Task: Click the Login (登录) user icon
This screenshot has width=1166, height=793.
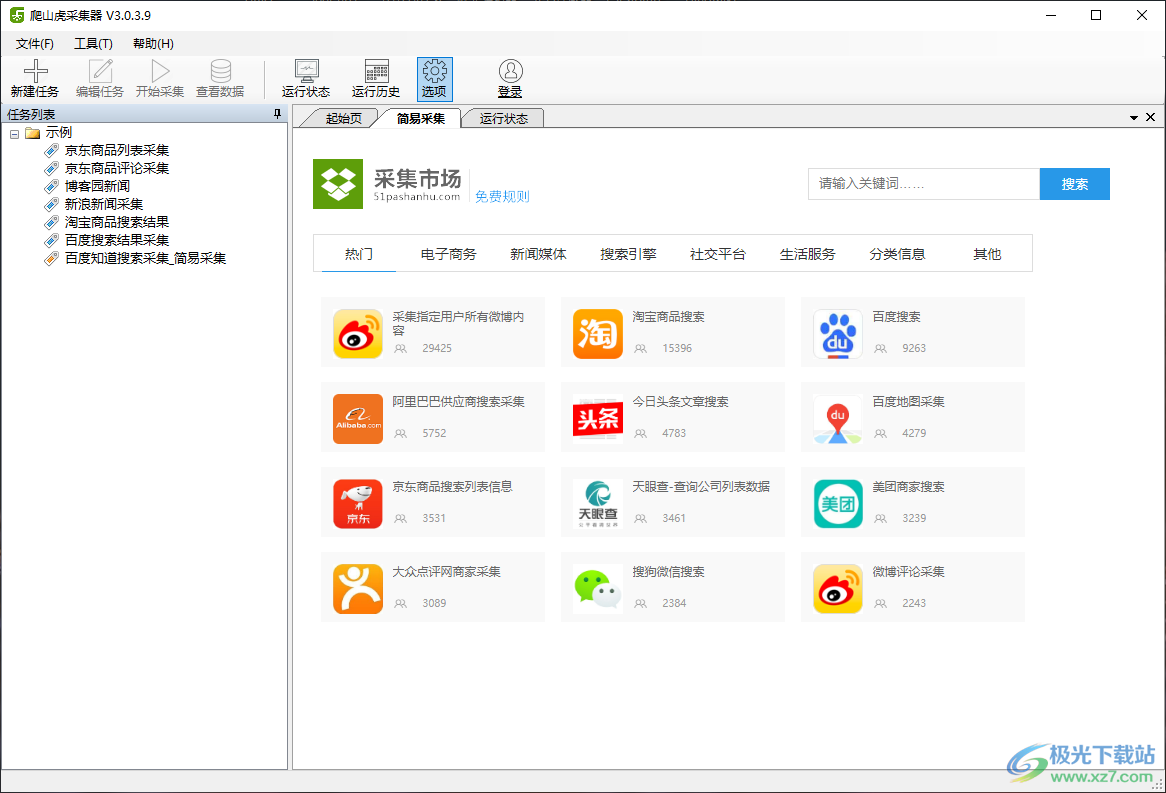Action: tap(510, 71)
